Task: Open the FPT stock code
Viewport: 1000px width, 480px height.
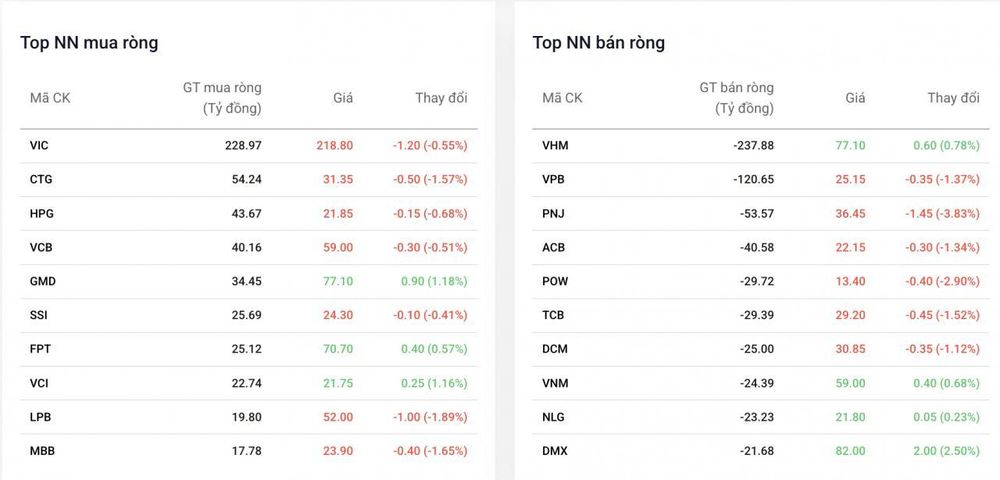Action: click(40, 349)
